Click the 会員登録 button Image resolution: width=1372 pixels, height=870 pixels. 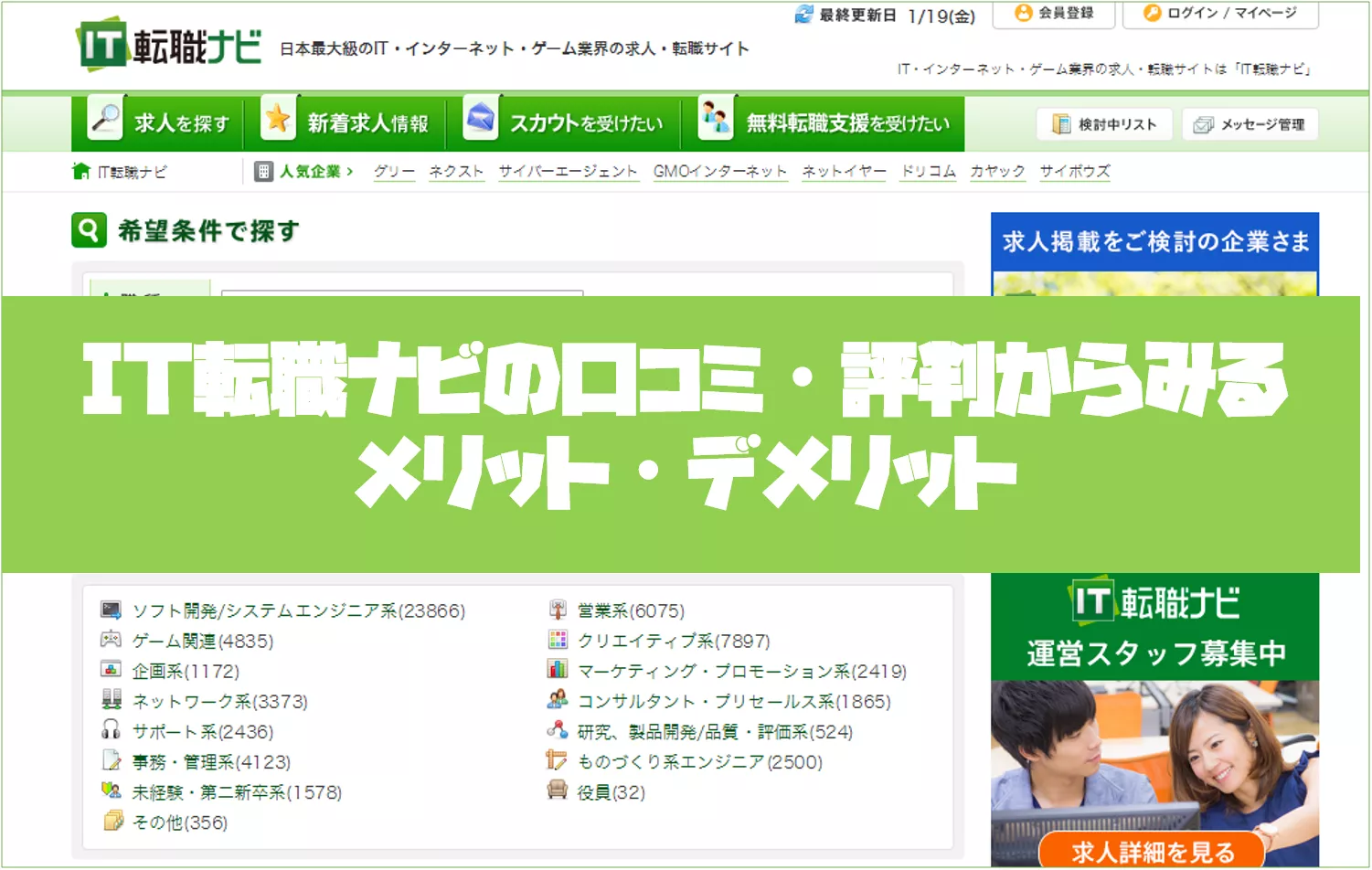[1053, 13]
